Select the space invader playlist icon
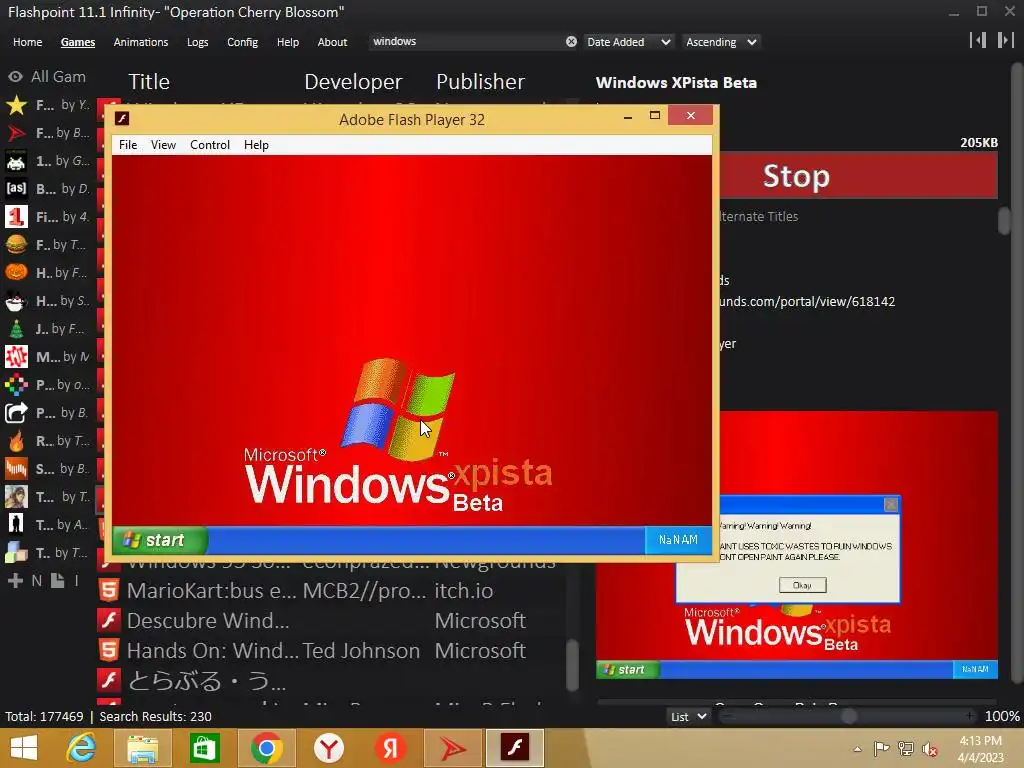Screen dimensions: 1024x768 click(x=16, y=161)
